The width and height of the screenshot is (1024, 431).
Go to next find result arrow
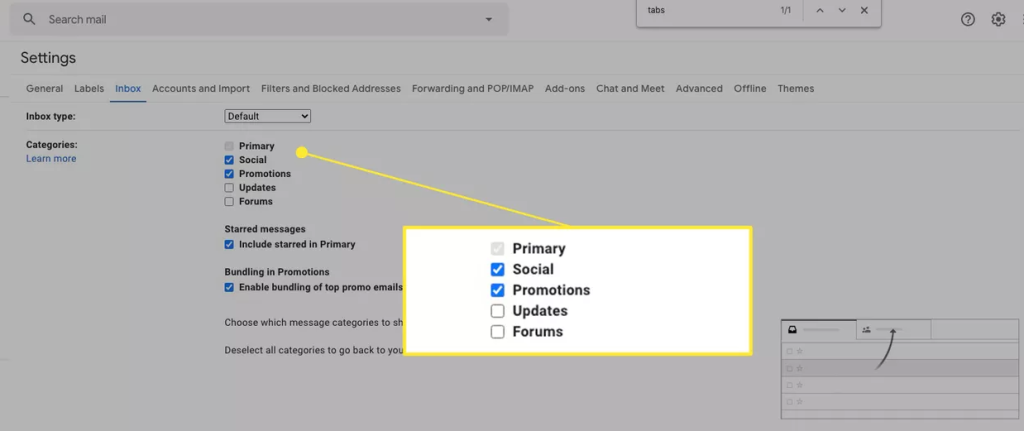click(x=842, y=10)
